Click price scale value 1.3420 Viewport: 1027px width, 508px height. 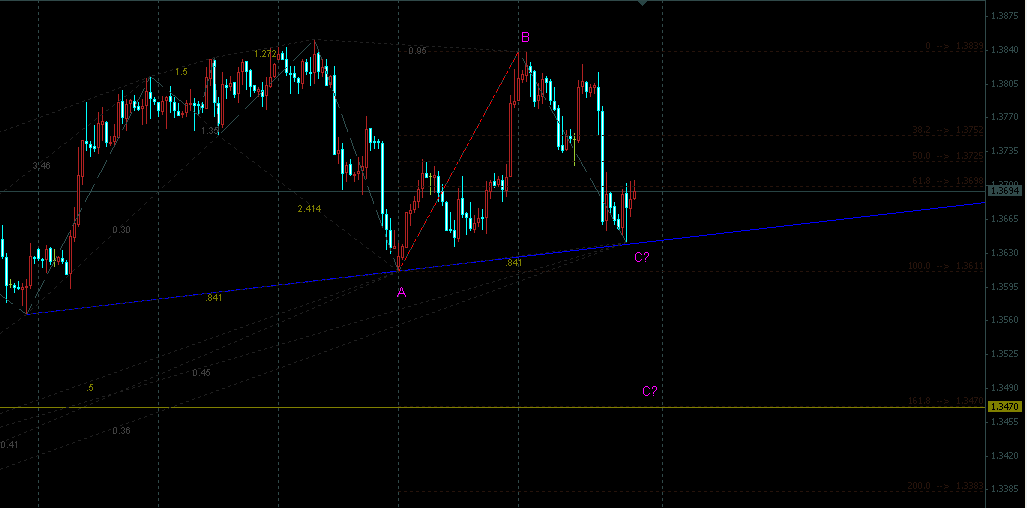(1004, 456)
